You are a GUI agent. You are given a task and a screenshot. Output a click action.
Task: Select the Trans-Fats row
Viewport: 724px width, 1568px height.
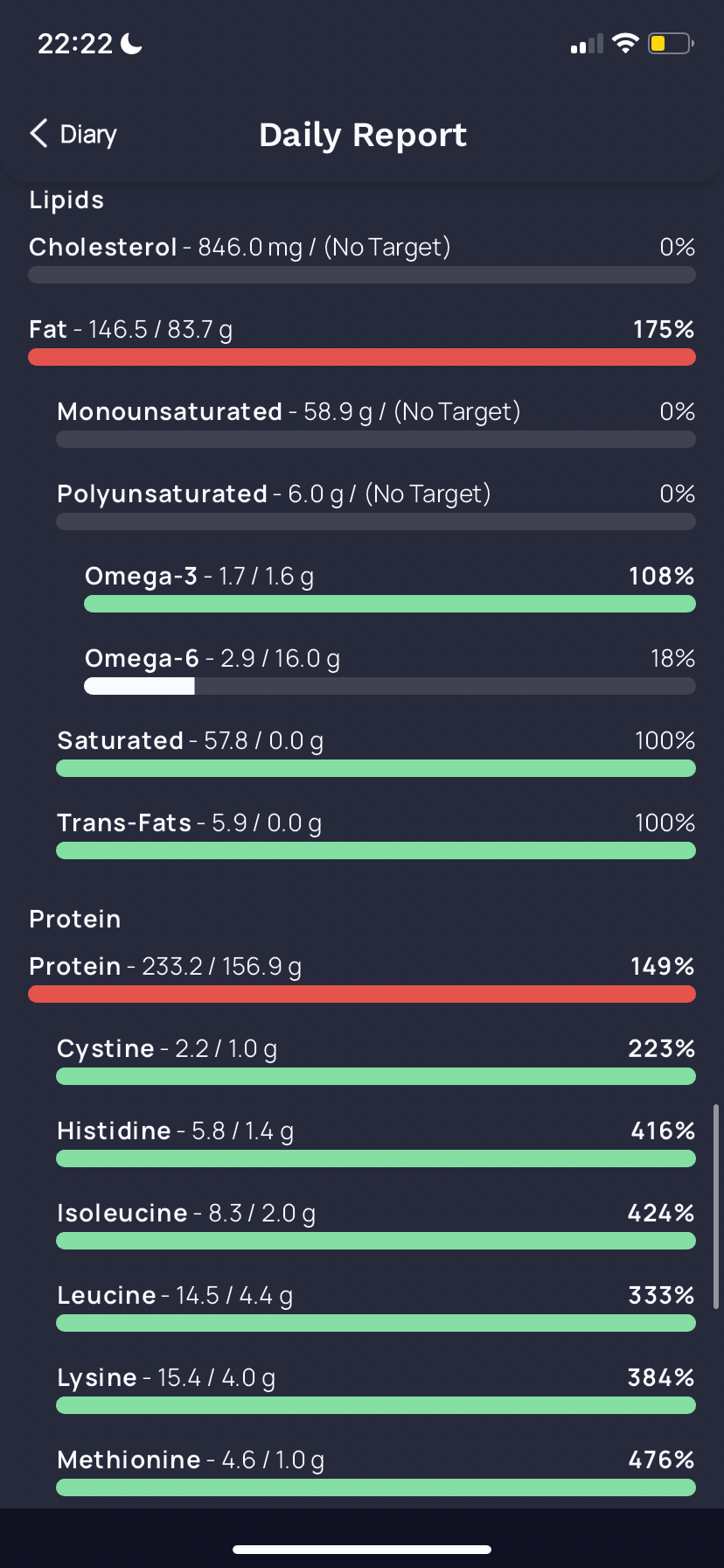376,835
